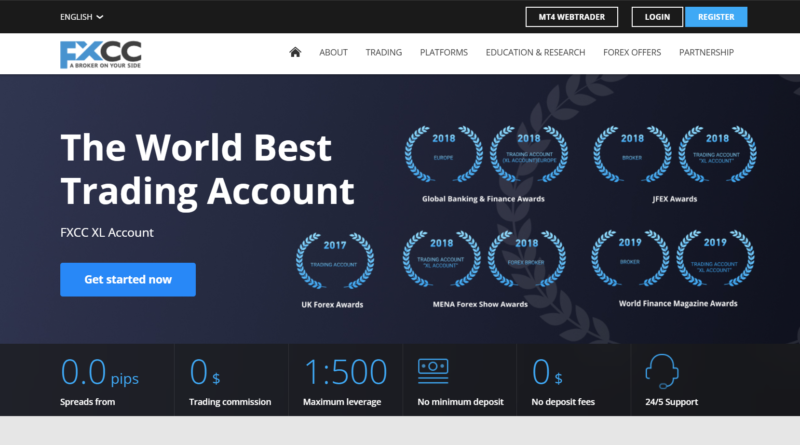800x445 pixels.
Task: Click the 2019 Broker award wreath
Action: point(630,258)
